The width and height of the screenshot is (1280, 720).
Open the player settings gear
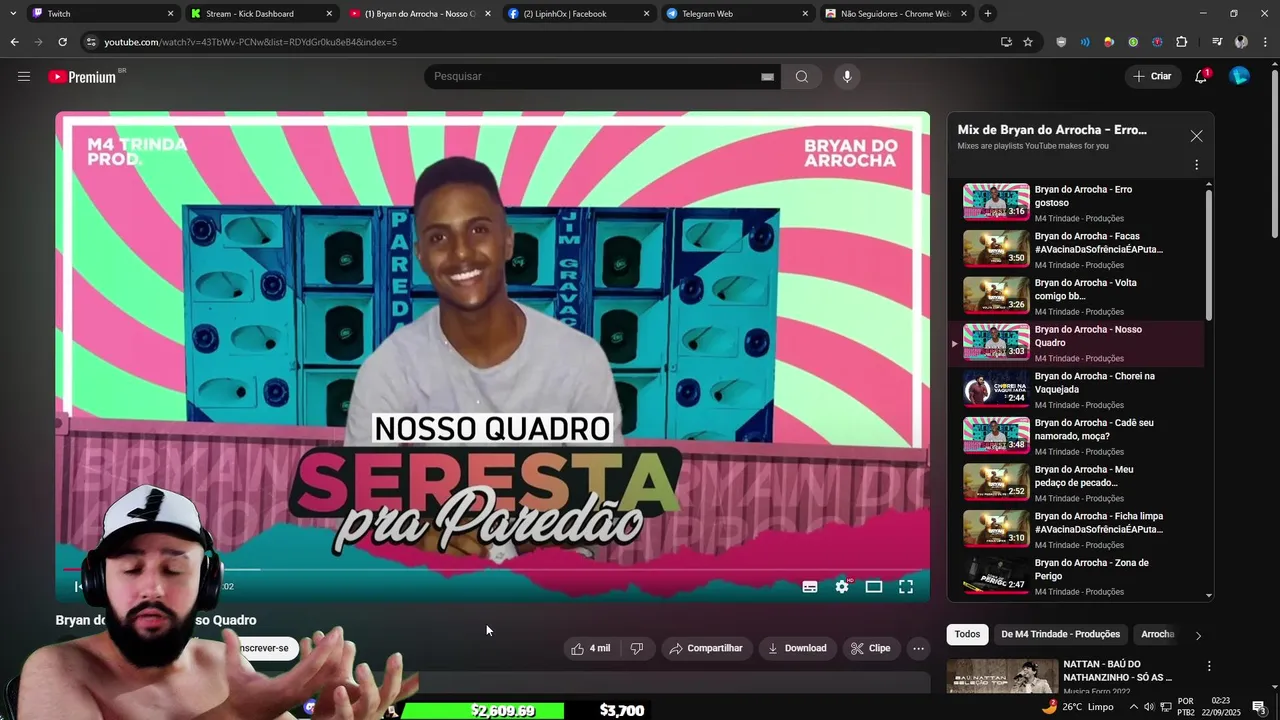842,587
